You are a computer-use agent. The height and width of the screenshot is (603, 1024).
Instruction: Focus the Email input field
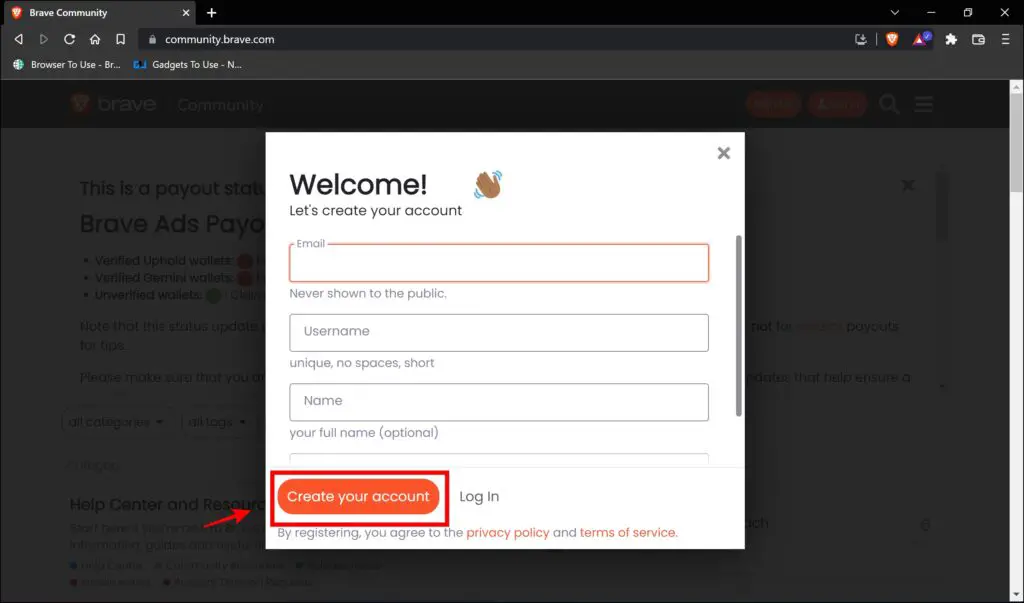499,263
